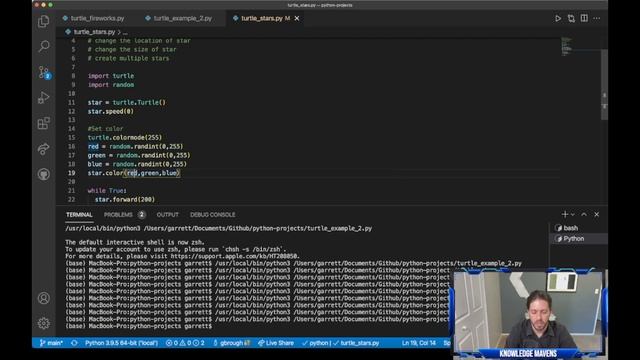The height and width of the screenshot is (360, 640).
Task: Click the PROBLEMS count badge 2
Action: click(141, 215)
